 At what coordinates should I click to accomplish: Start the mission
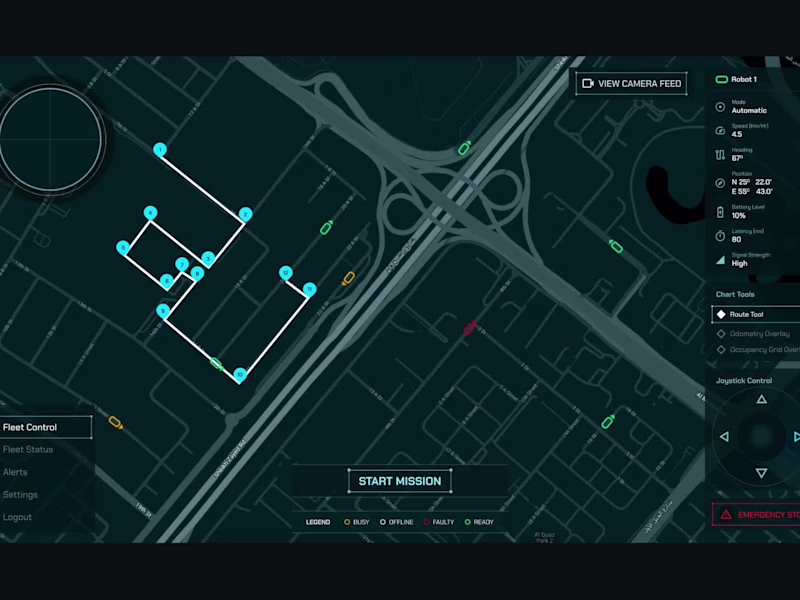pyautogui.click(x=399, y=481)
